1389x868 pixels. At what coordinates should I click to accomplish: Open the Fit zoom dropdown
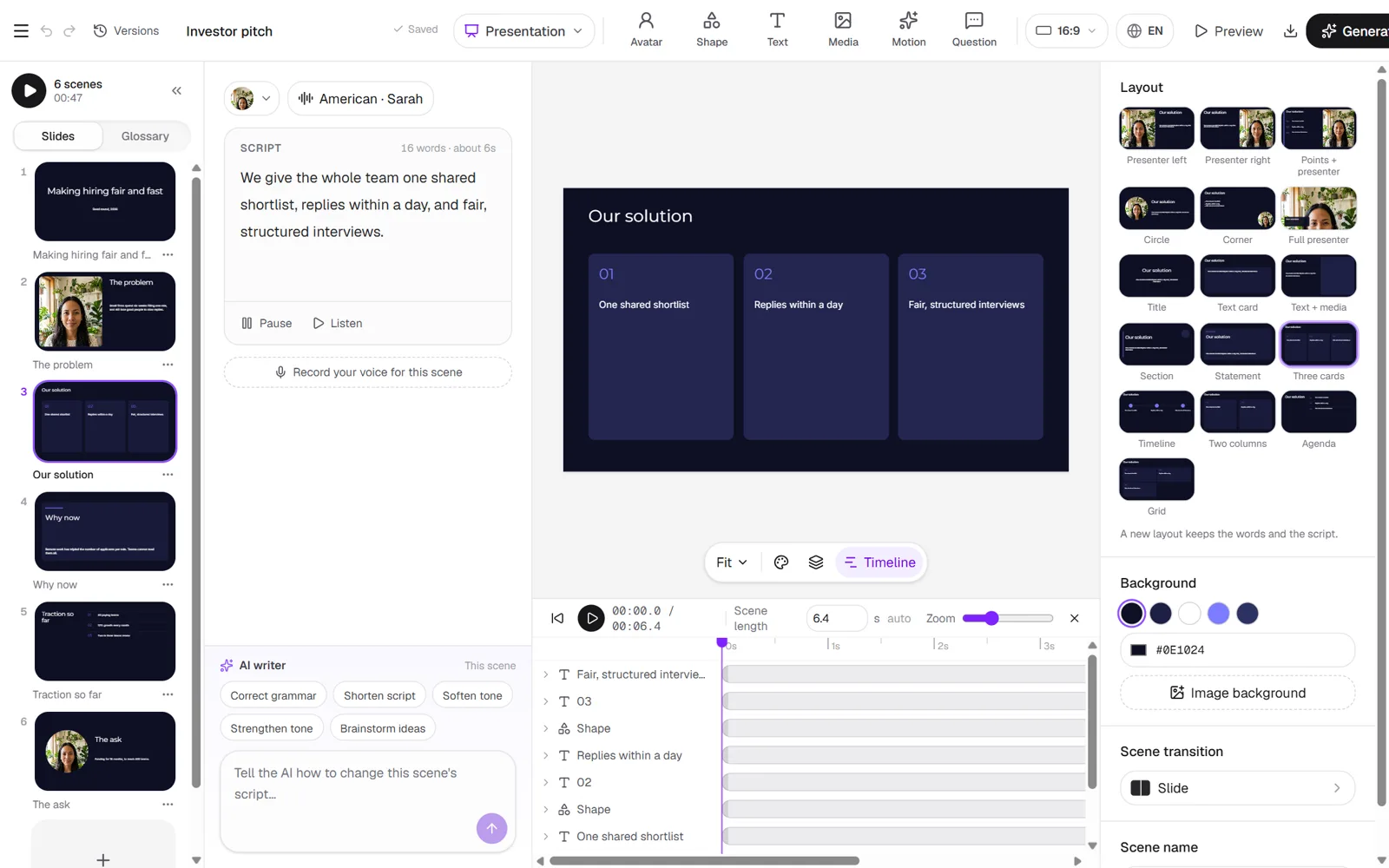click(732, 562)
